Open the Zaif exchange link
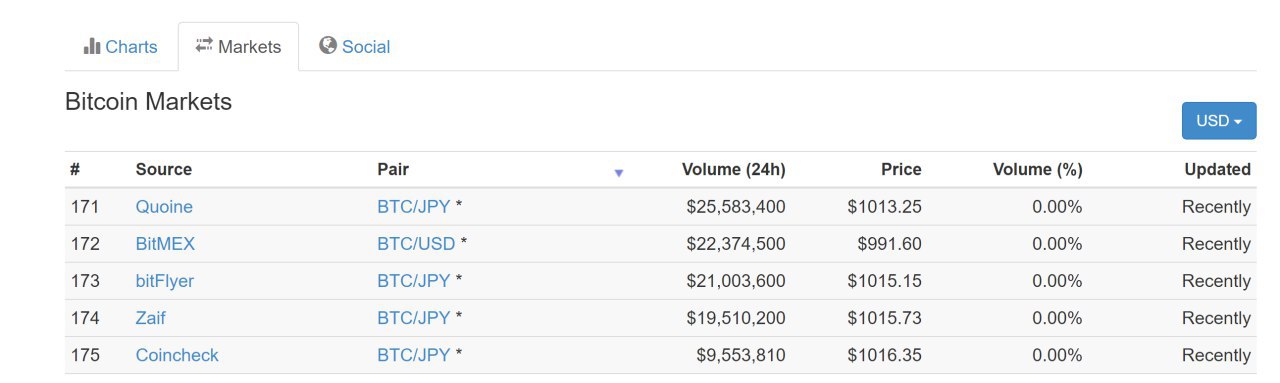1280x383 pixels. click(151, 318)
